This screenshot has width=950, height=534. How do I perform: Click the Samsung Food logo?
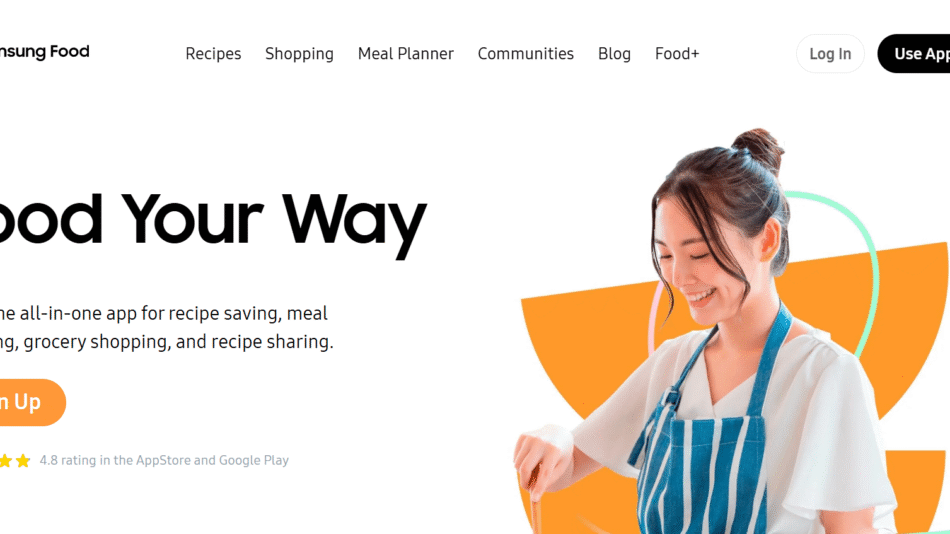44,52
